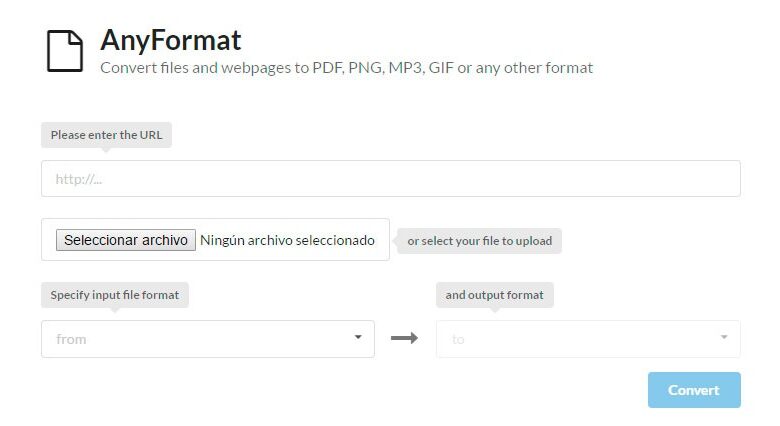This screenshot has width=780, height=426.
Task: Click the "Seleccionar archivo" file button
Action: [125, 240]
